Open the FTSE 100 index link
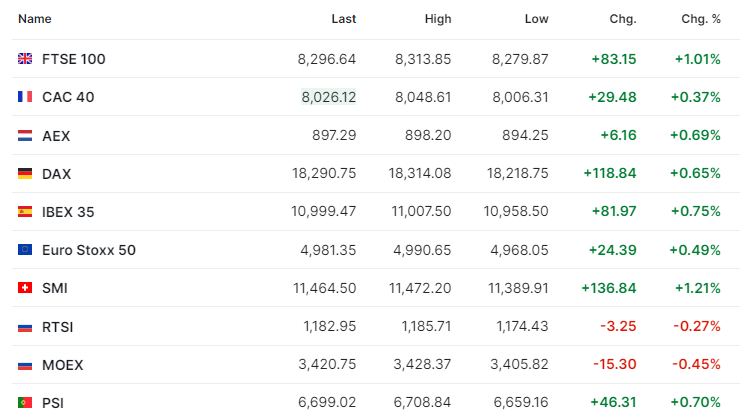The image size is (740, 414). pyautogui.click(x=74, y=59)
